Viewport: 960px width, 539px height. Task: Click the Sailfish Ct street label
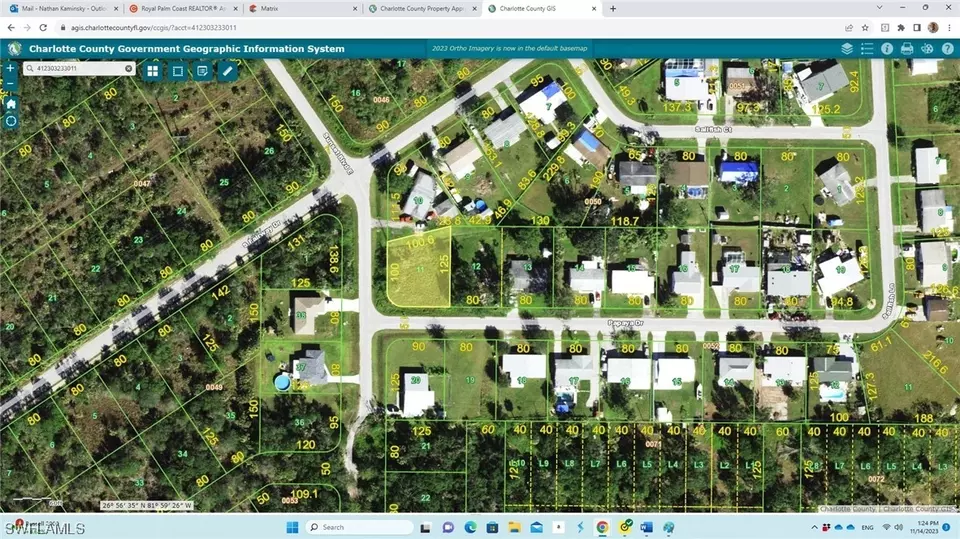click(713, 130)
